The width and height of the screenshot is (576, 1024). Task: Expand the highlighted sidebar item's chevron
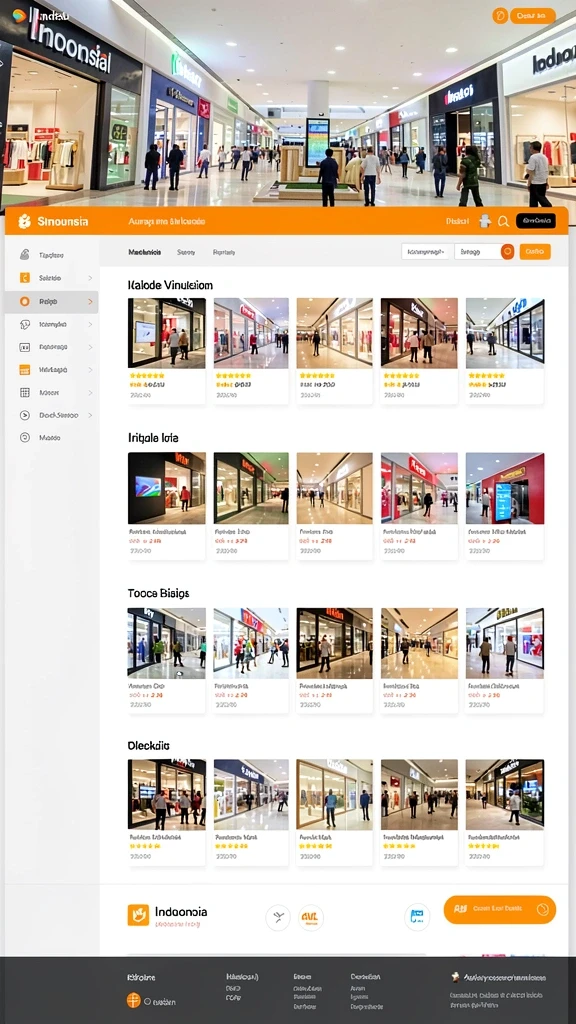(x=90, y=302)
